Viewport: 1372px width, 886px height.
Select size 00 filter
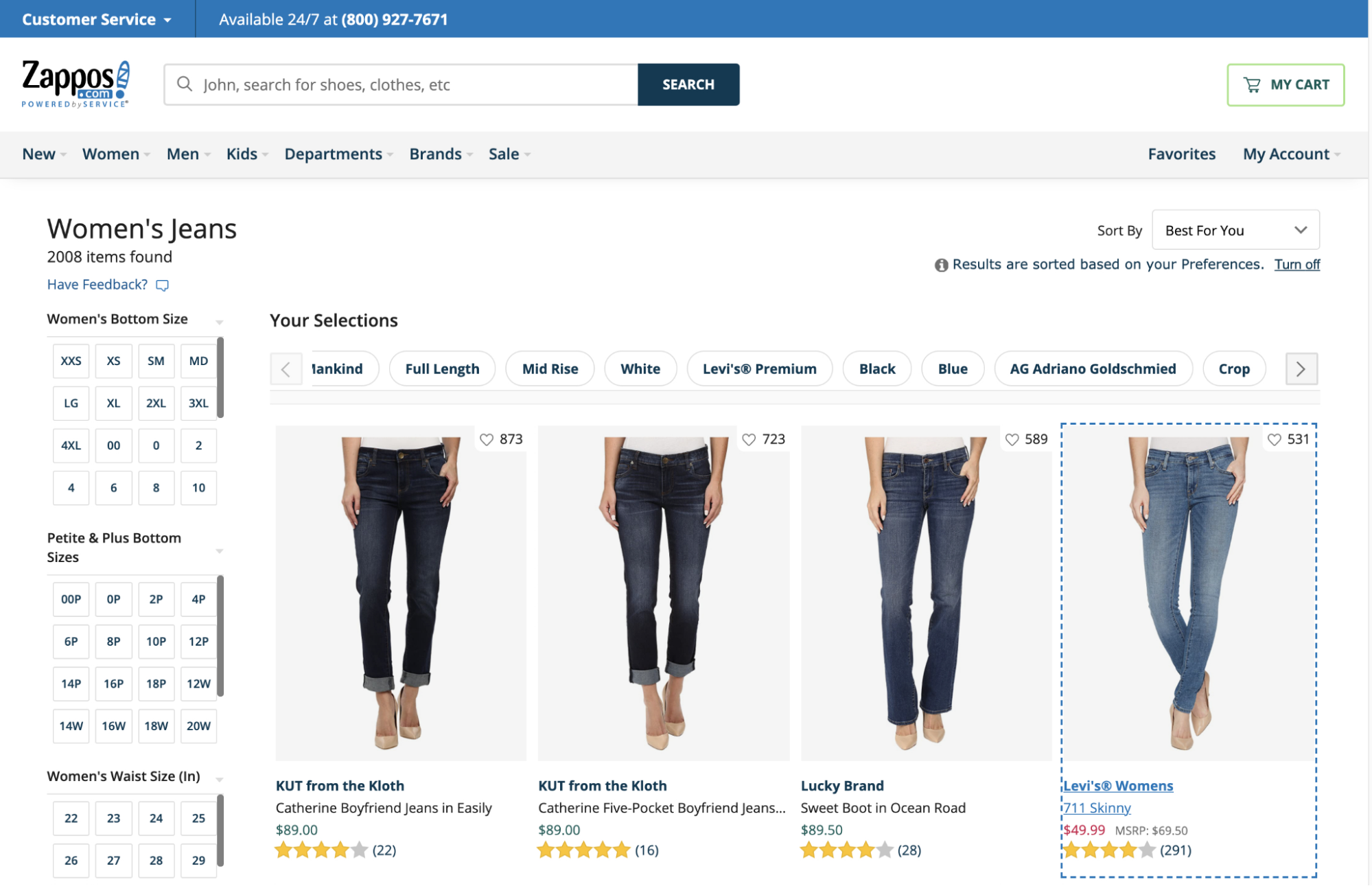click(113, 445)
